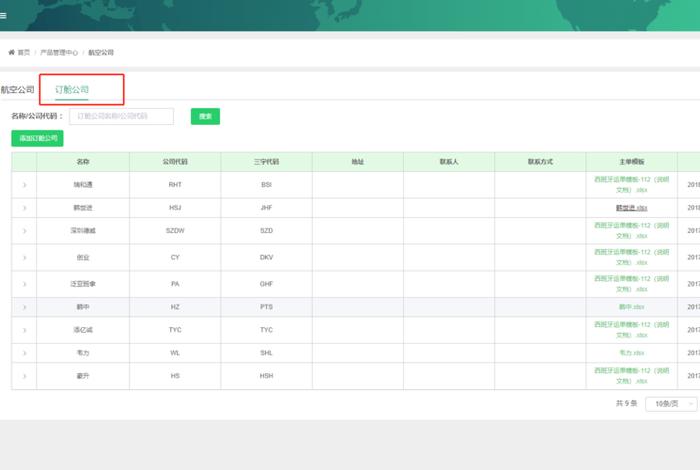This screenshot has width=700, height=470.
Task: Open the 产品管理中心 breadcrumb link
Action: (59, 52)
